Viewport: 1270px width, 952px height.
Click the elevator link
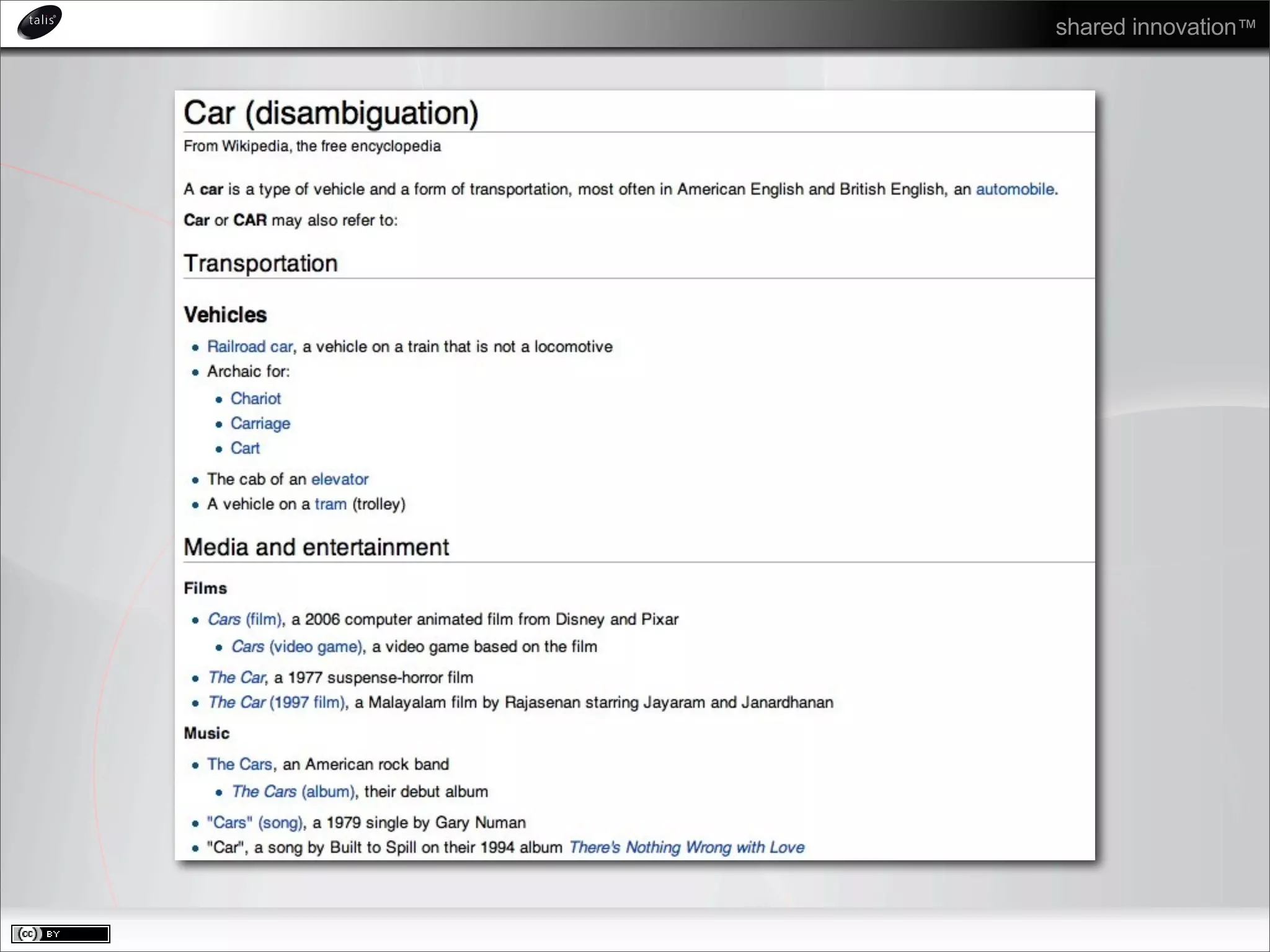click(x=340, y=479)
